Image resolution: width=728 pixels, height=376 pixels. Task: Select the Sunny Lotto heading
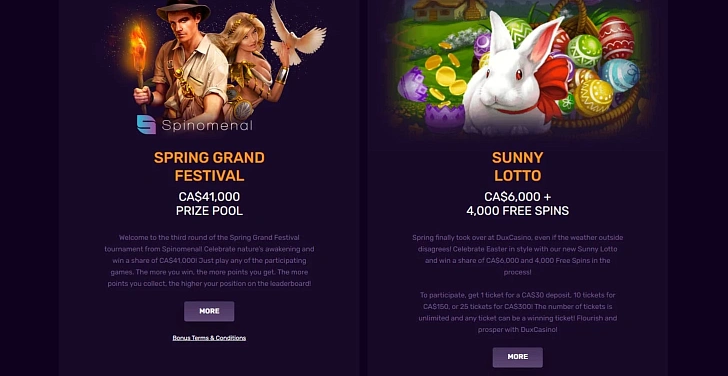pos(518,167)
